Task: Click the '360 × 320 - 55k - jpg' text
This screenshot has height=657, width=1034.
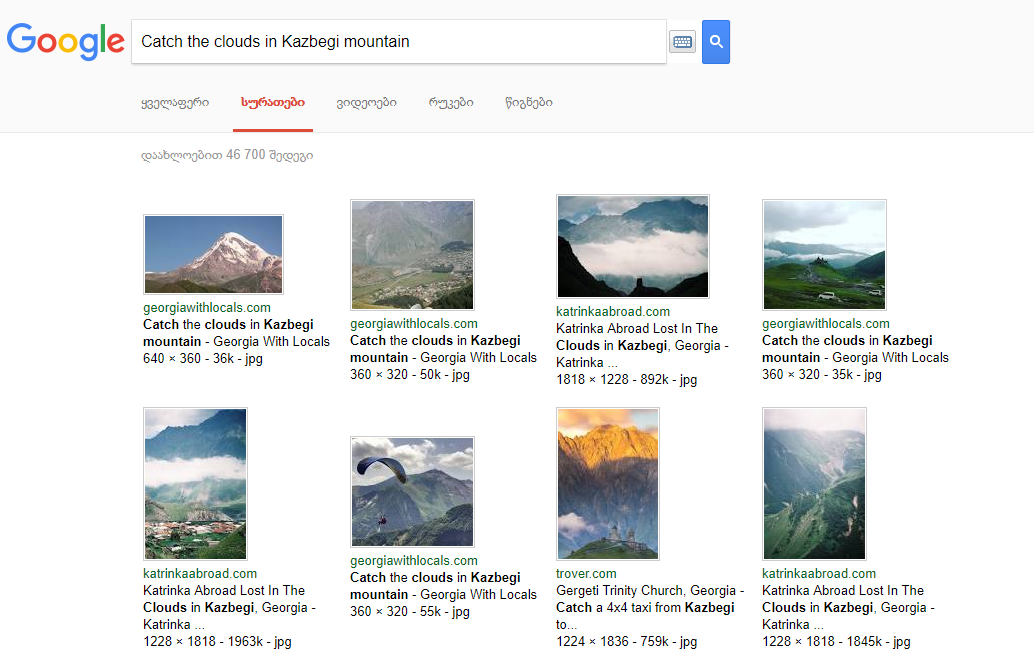Action: point(410,611)
